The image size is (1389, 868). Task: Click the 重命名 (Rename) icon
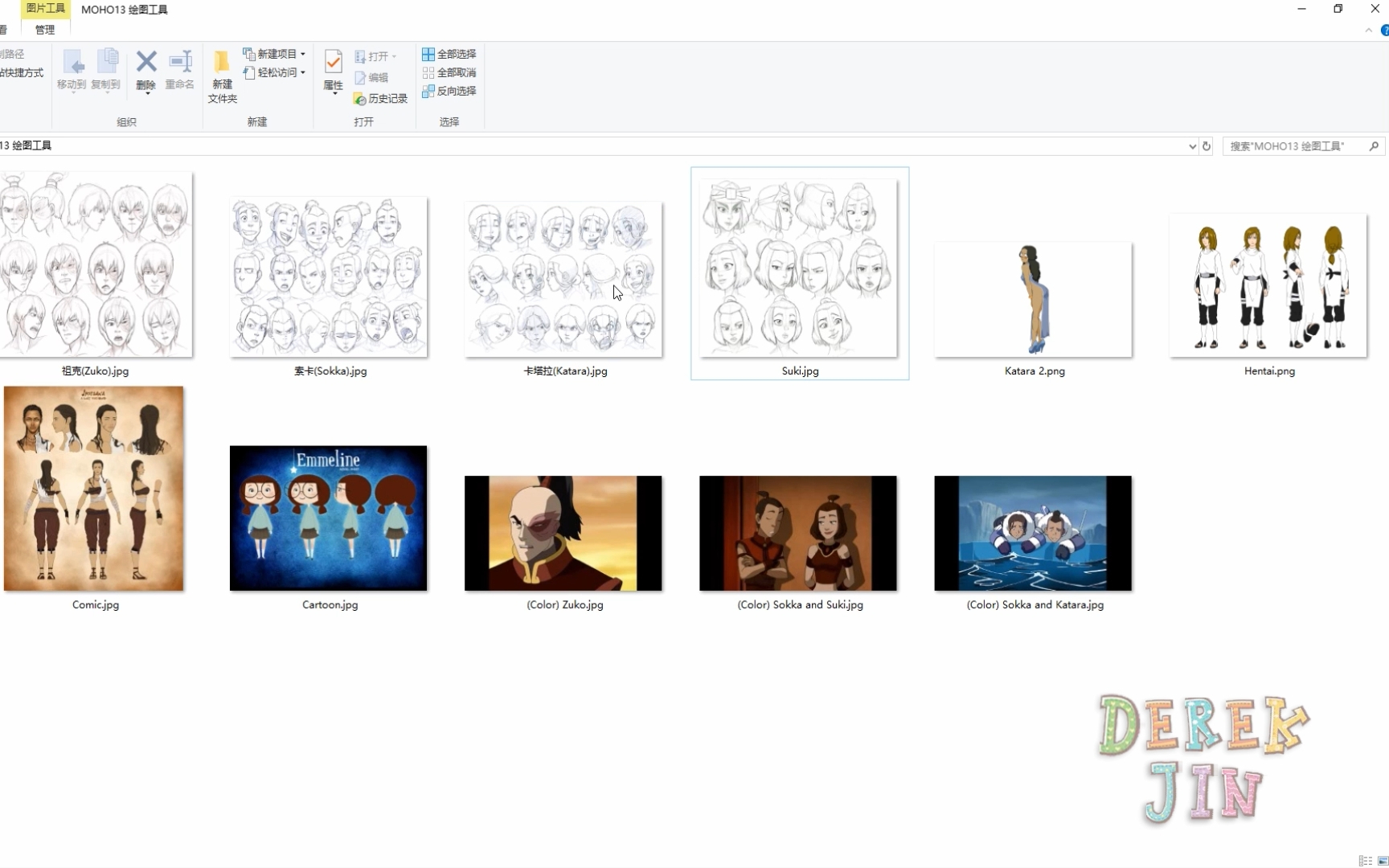[x=180, y=61]
